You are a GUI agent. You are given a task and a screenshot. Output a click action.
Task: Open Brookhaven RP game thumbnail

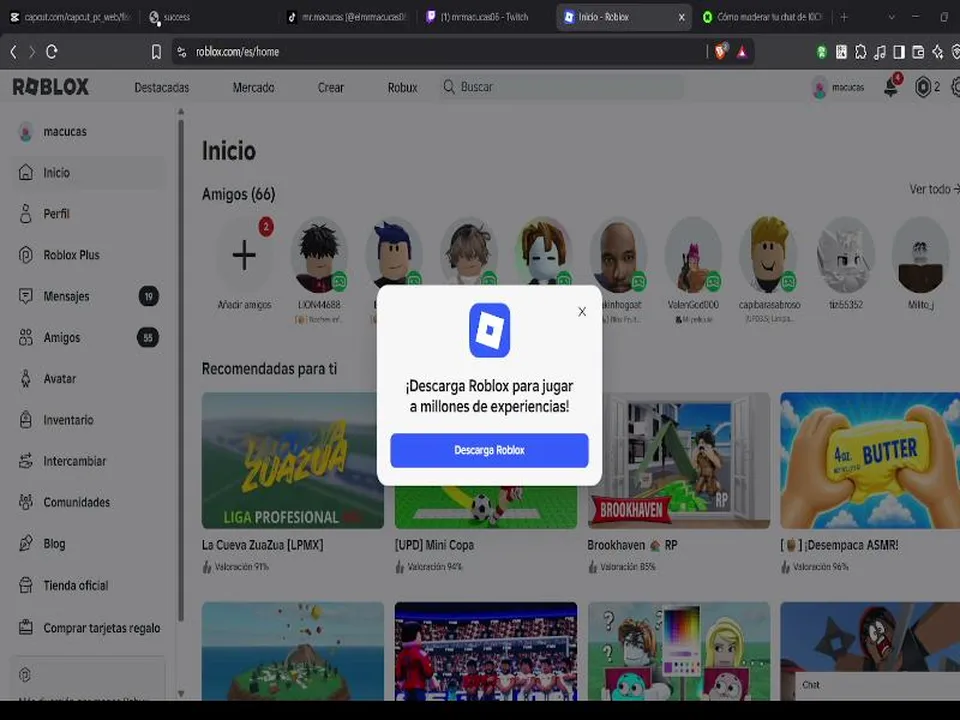(x=678, y=460)
